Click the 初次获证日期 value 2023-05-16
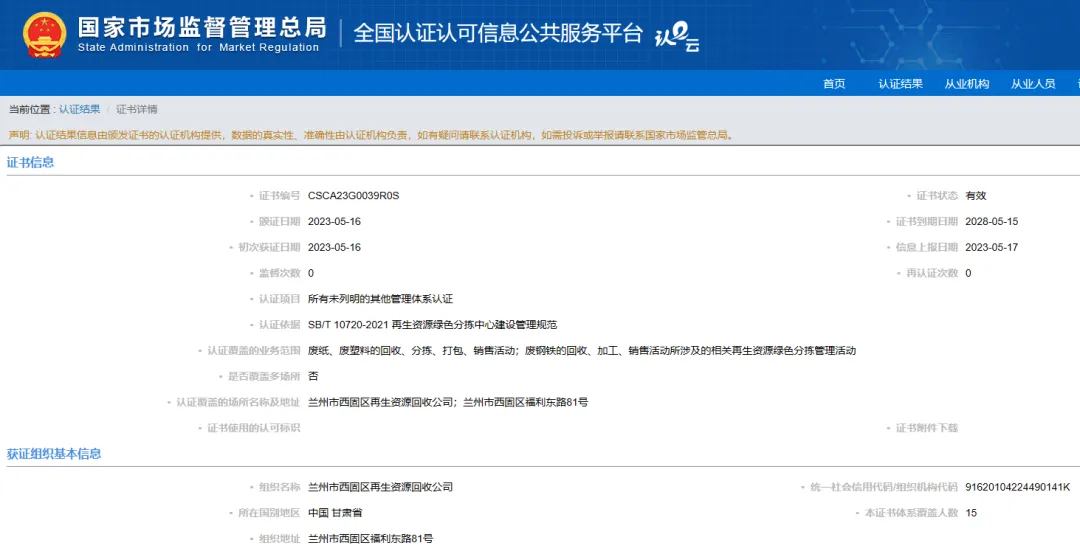 click(334, 247)
